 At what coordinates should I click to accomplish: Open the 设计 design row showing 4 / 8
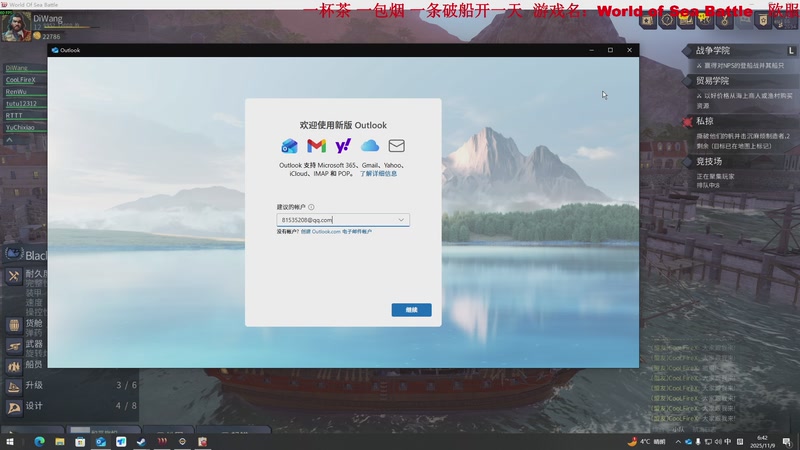tap(71, 406)
